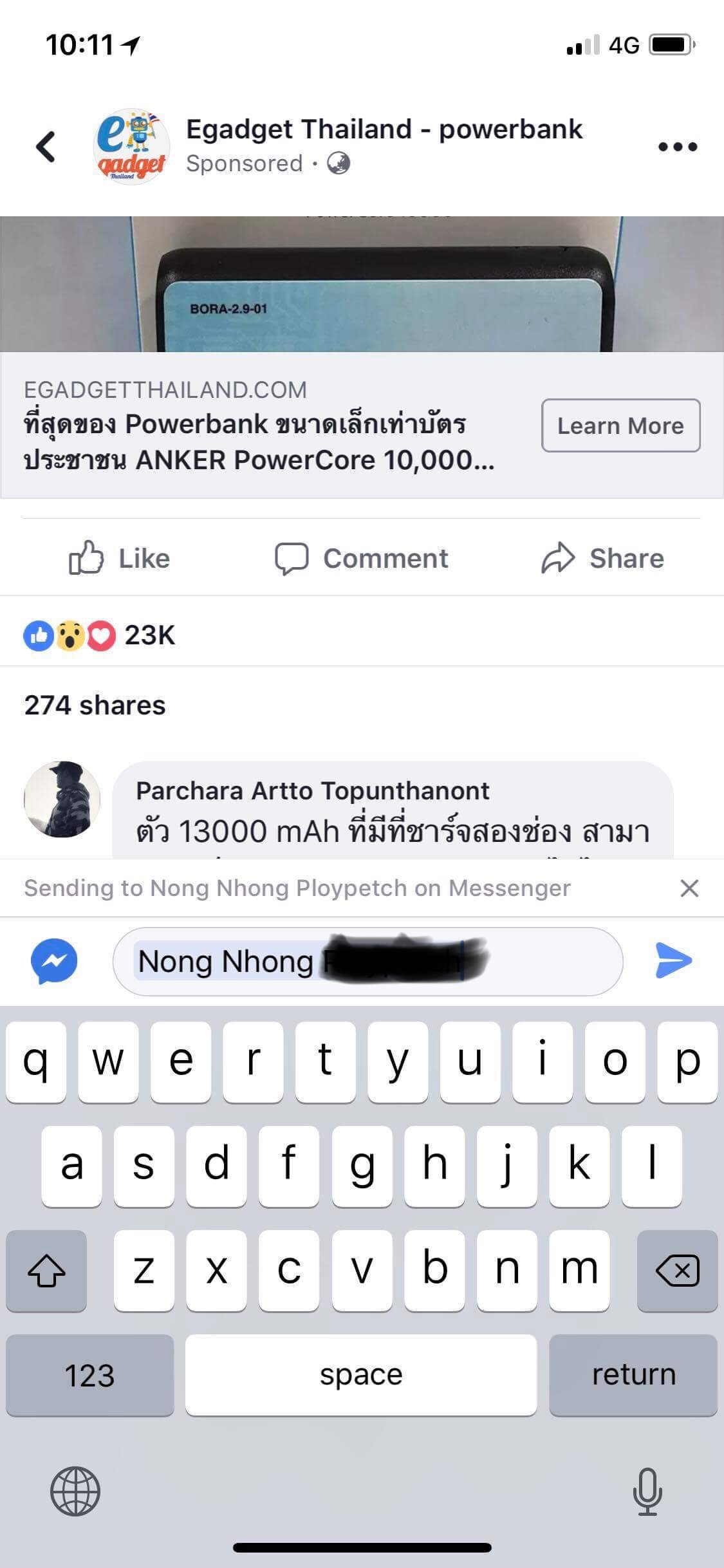Click the Learn More button

620,425
